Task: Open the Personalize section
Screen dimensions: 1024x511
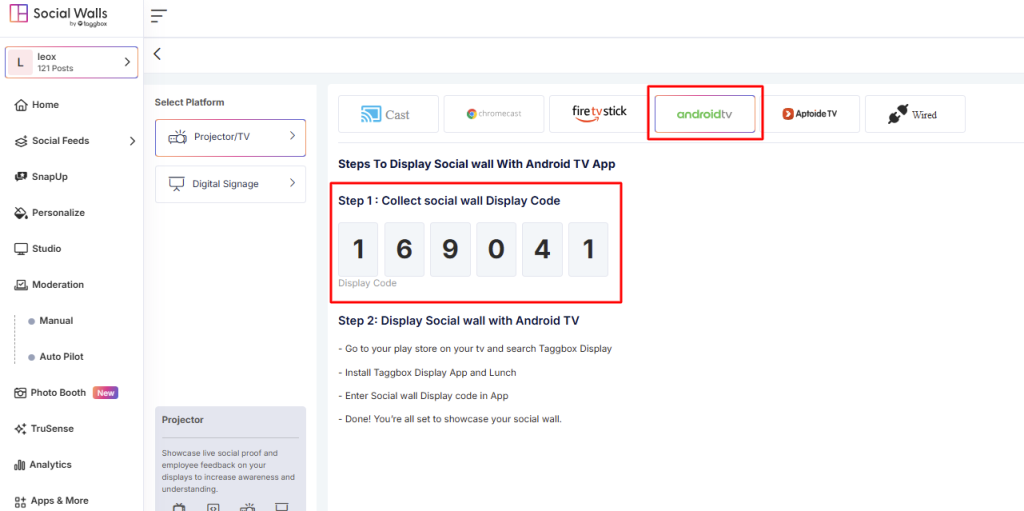Action: click(58, 213)
